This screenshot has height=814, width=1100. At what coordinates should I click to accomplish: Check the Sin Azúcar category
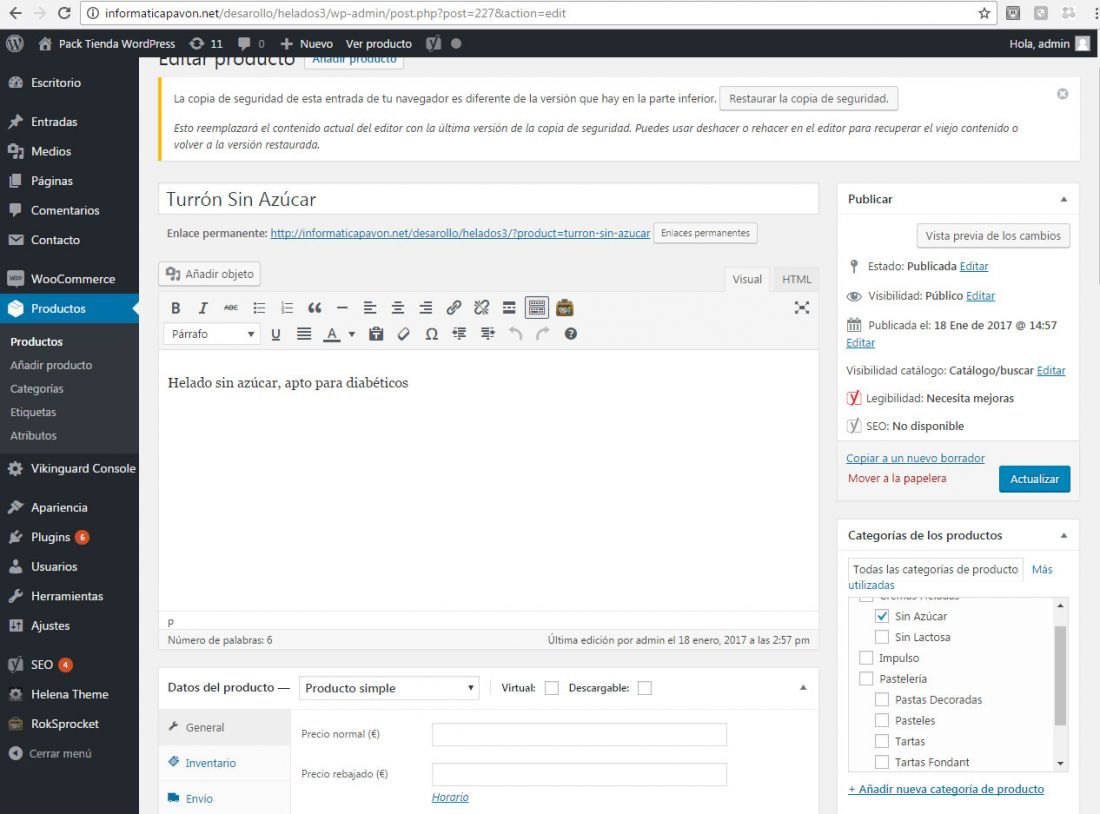point(882,616)
